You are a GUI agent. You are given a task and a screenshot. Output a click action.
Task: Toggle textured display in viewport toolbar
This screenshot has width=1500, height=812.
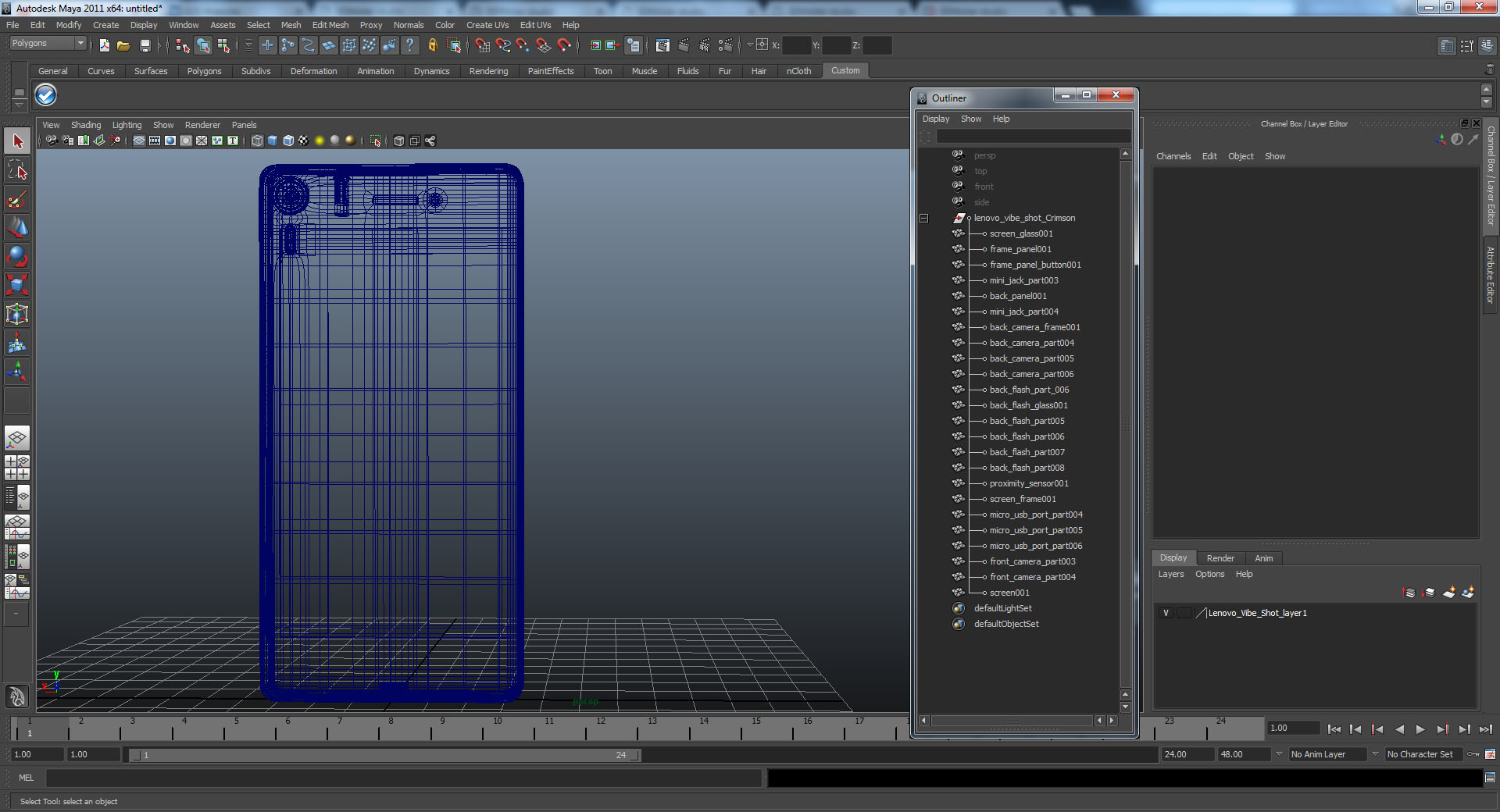pyautogui.click(x=304, y=141)
